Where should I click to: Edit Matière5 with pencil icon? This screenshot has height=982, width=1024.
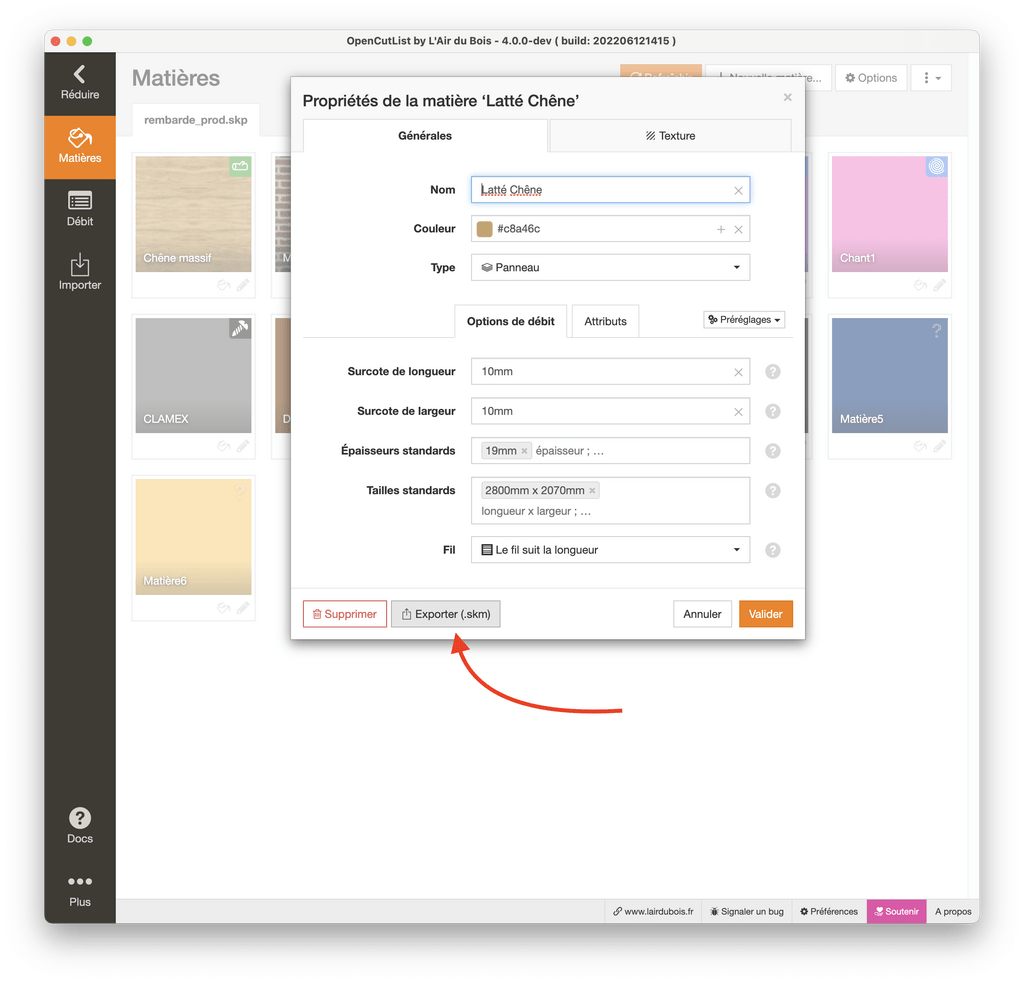click(x=939, y=446)
